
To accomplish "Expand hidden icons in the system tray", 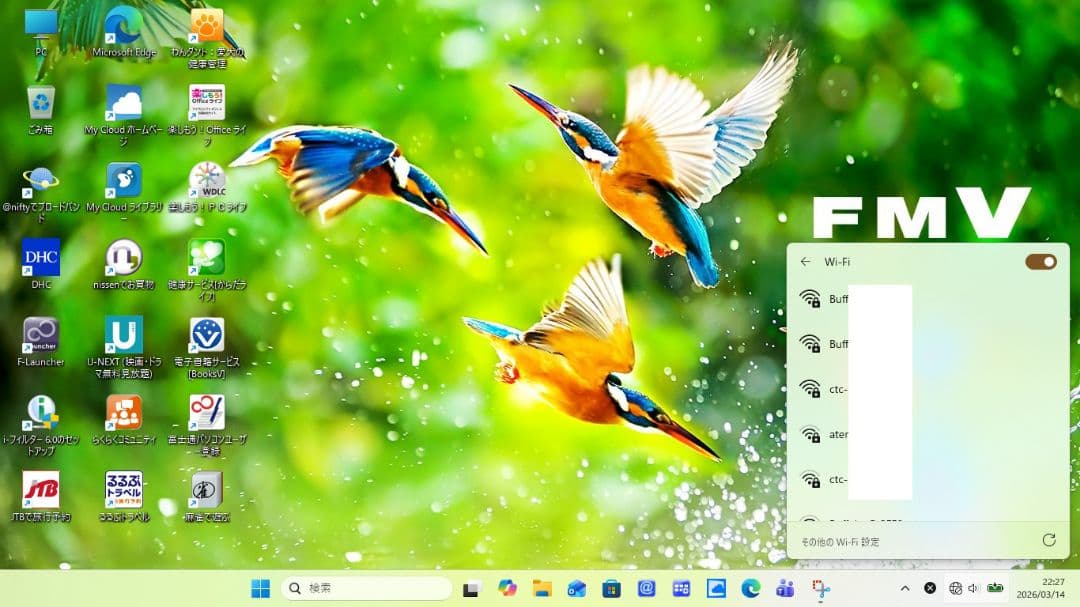I will tap(903, 588).
